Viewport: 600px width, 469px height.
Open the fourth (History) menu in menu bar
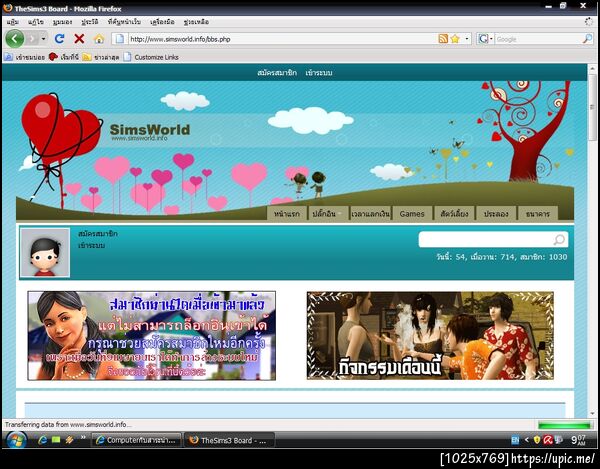[x=90, y=22]
